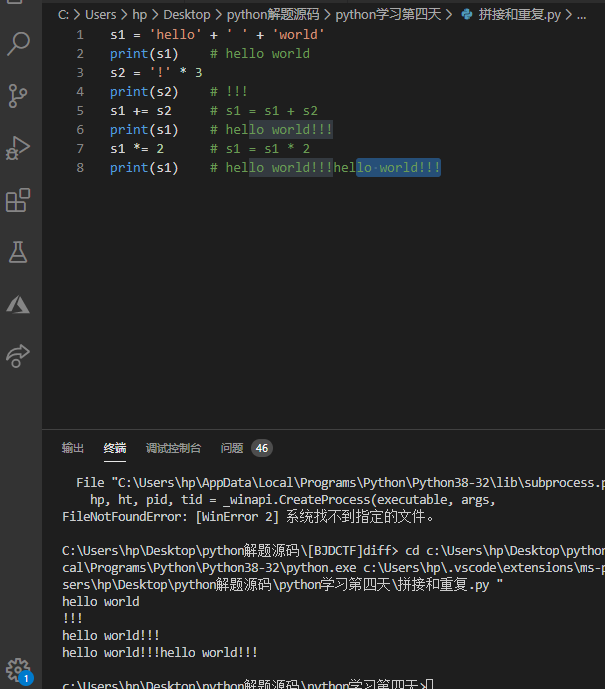This screenshot has height=689, width=605.
Task: Open the Manage settings gear
Action: tap(18, 669)
